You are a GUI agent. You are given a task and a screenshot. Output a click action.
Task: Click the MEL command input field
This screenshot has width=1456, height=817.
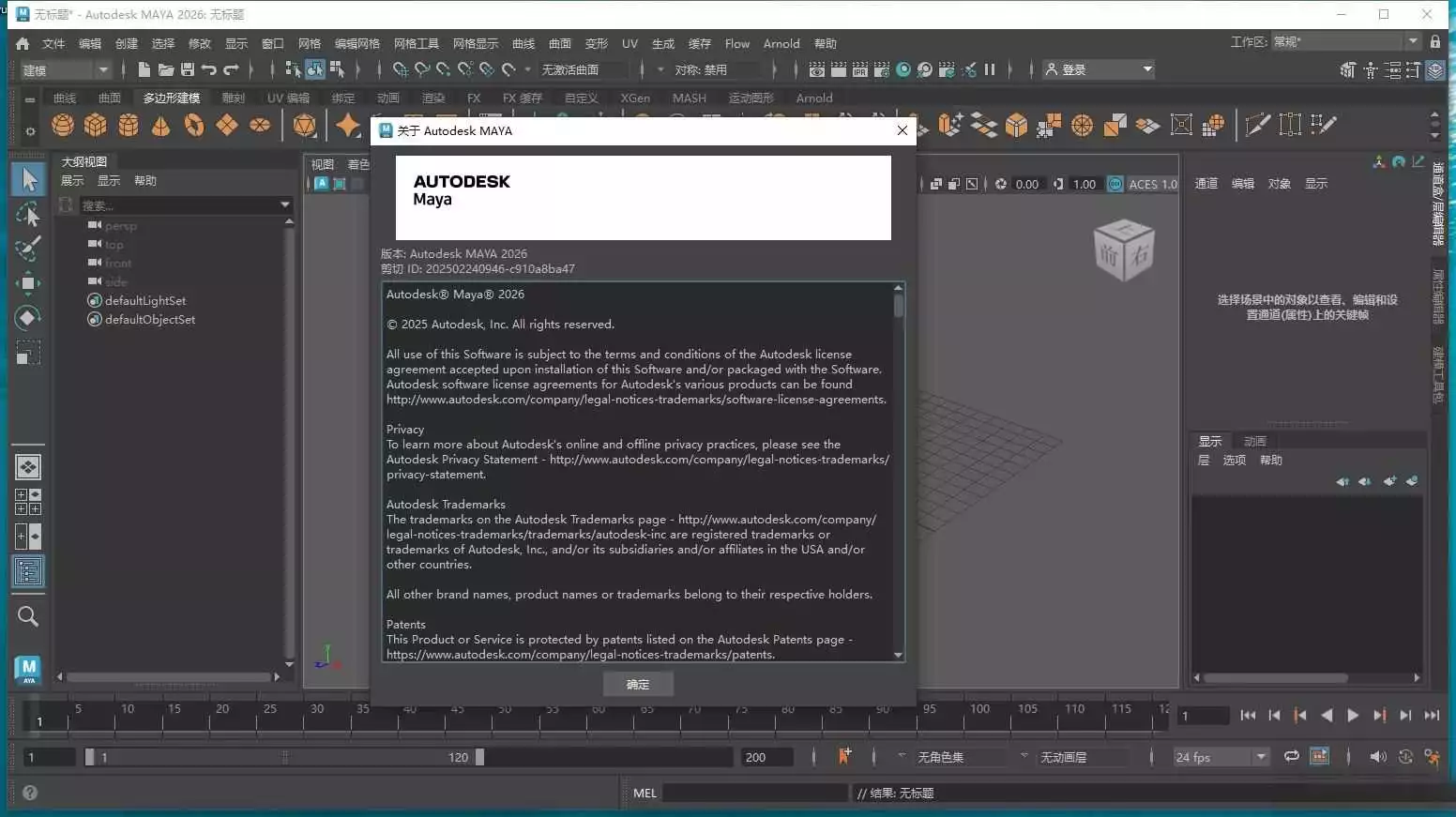756,793
